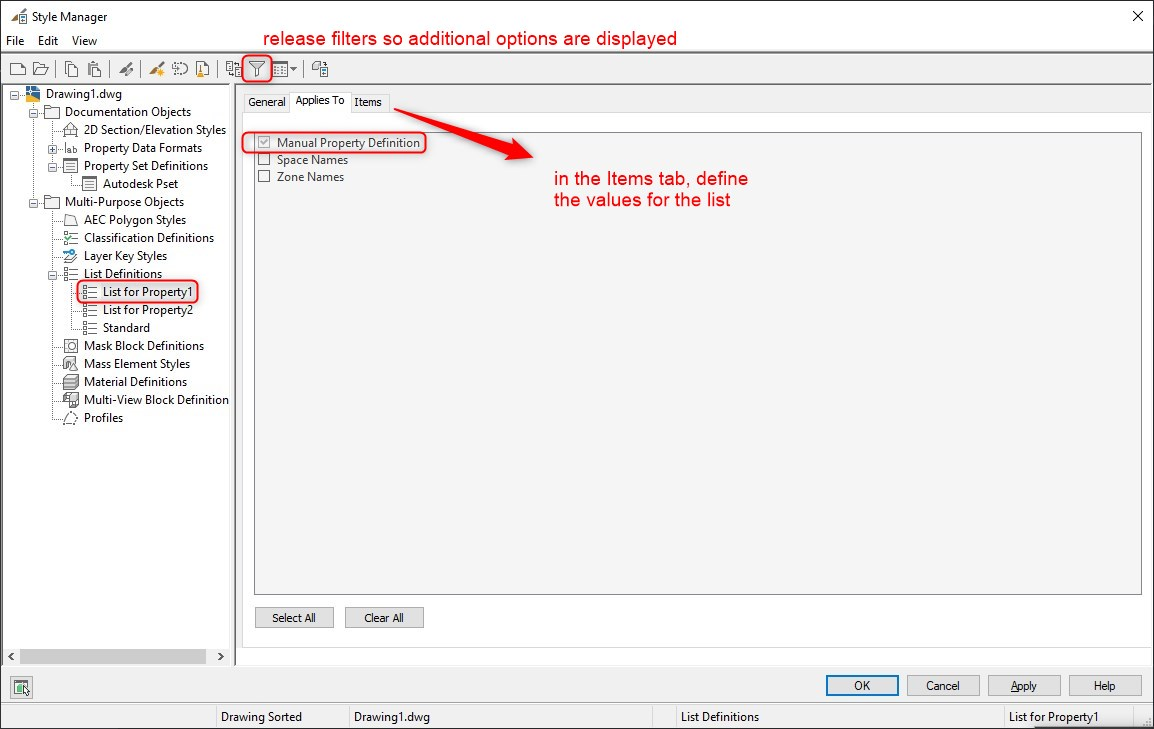Click the 2D Section/Elevation Styles house icon
1154x729 pixels.
click(70, 130)
